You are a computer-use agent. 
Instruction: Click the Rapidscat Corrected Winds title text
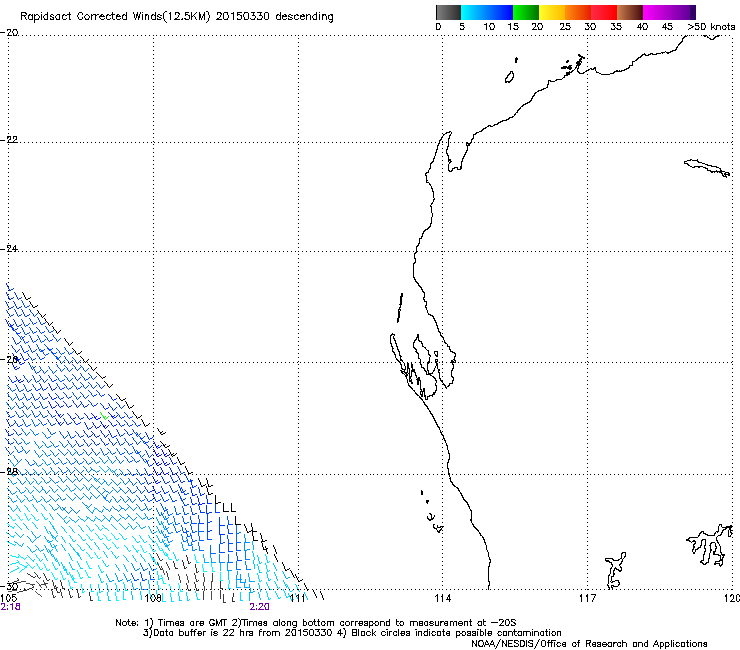[177, 17]
